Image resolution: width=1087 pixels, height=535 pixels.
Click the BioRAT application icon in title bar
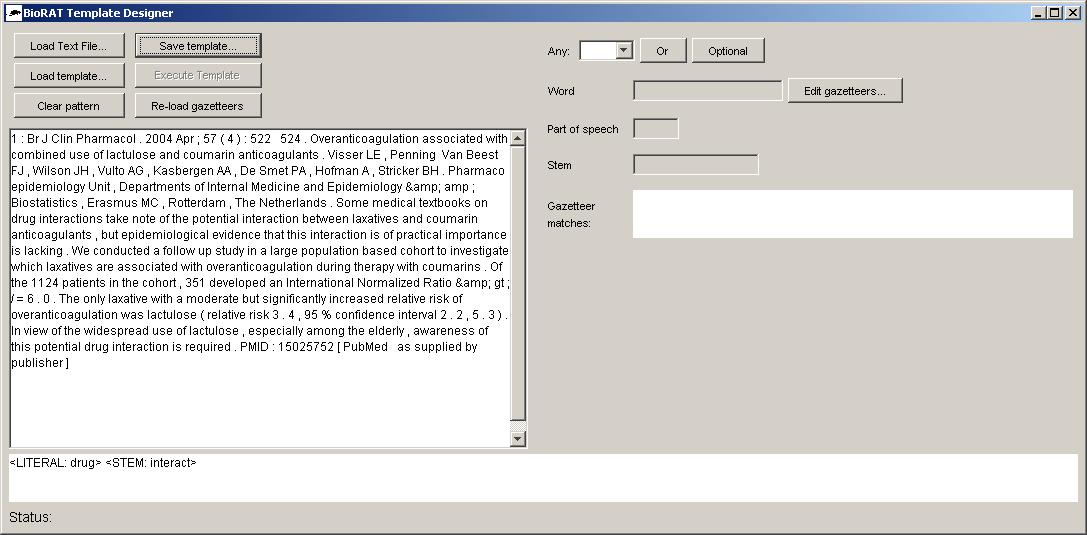coord(12,12)
